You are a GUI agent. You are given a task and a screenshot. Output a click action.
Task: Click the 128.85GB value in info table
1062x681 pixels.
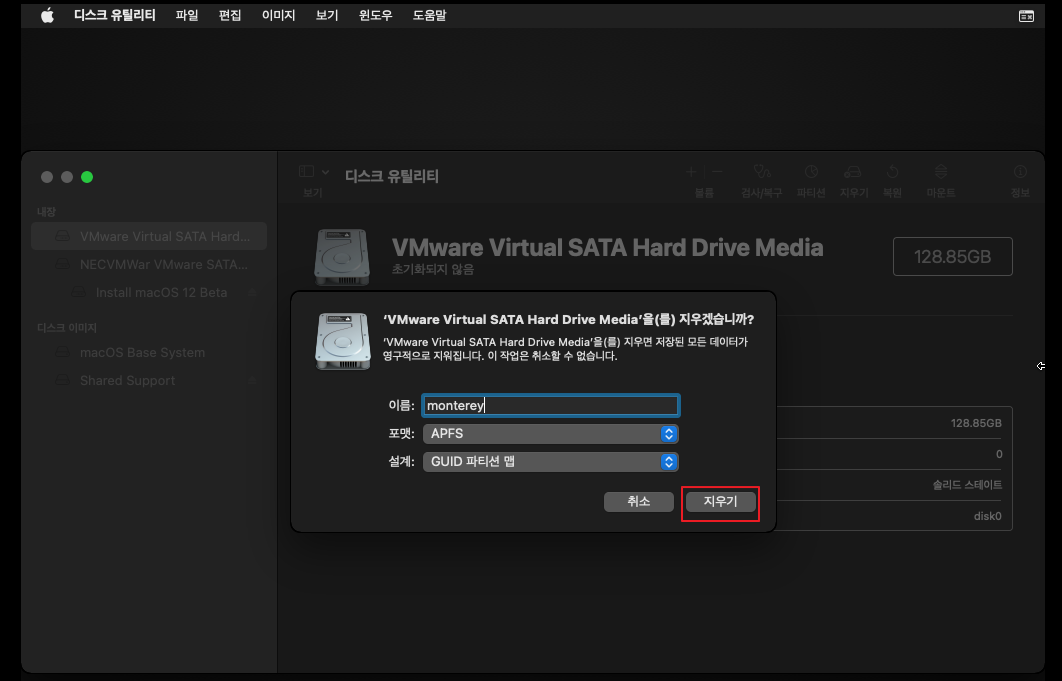coord(976,423)
